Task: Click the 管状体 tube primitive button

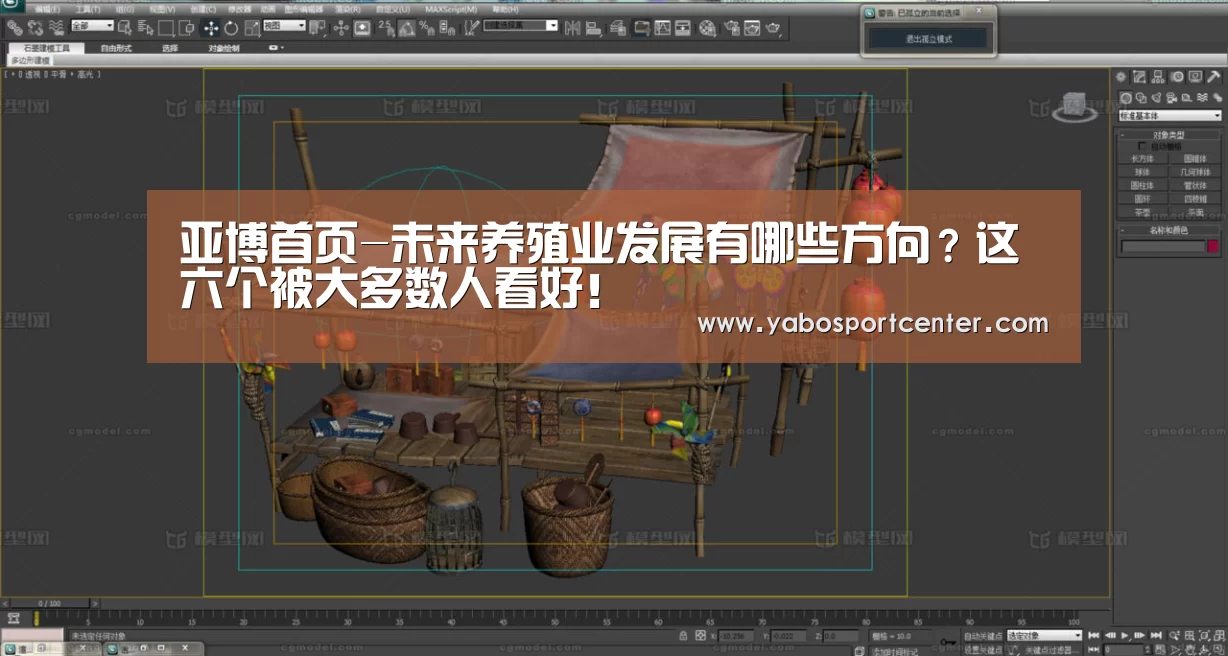Action: (x=1195, y=185)
